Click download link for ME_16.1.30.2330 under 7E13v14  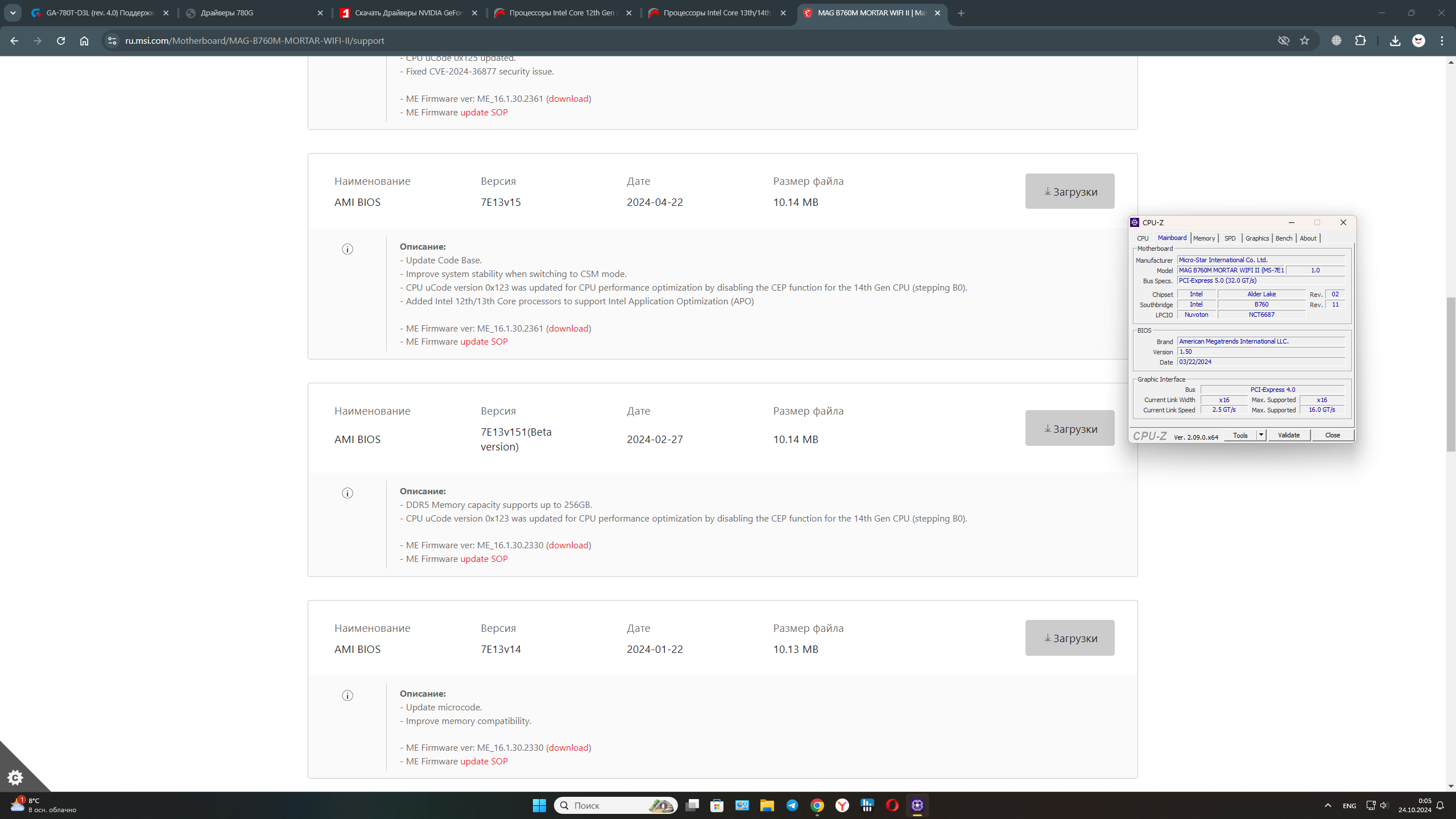568,747
